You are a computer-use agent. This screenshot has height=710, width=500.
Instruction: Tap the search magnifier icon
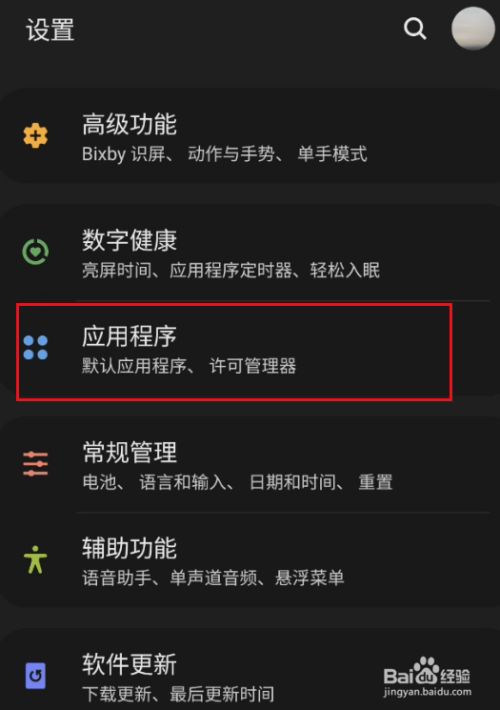click(x=415, y=29)
